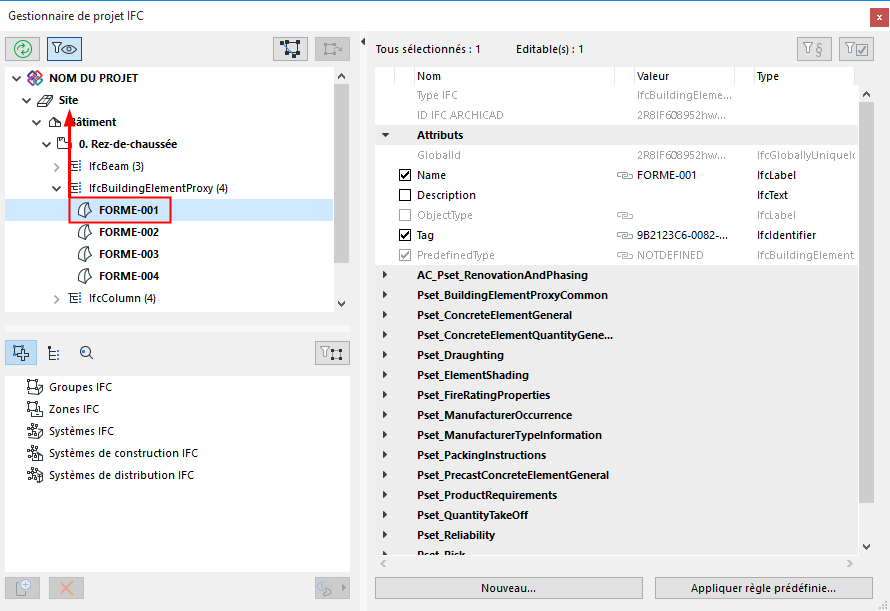The image size is (890, 611).
Task: Click the Valeur column header
Action: pos(653,76)
